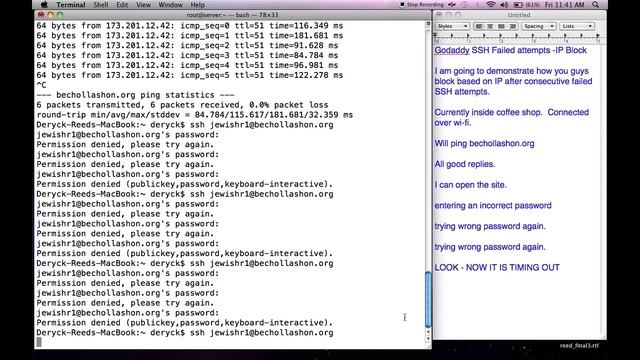
Task: Click 'Will ping bechollashon.org' note line
Action: pos(484,143)
